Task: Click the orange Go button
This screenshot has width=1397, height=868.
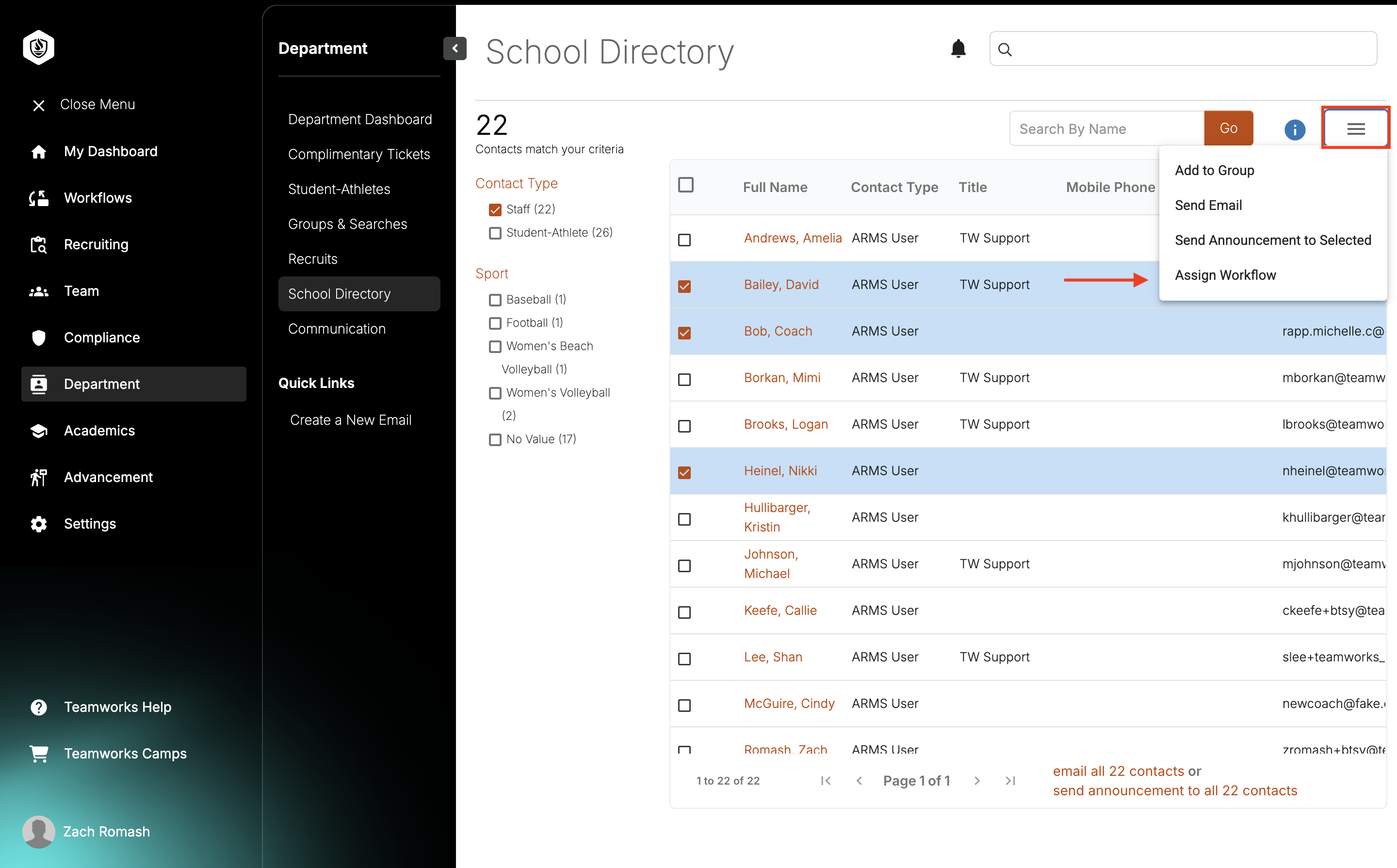Action: 1228,129
